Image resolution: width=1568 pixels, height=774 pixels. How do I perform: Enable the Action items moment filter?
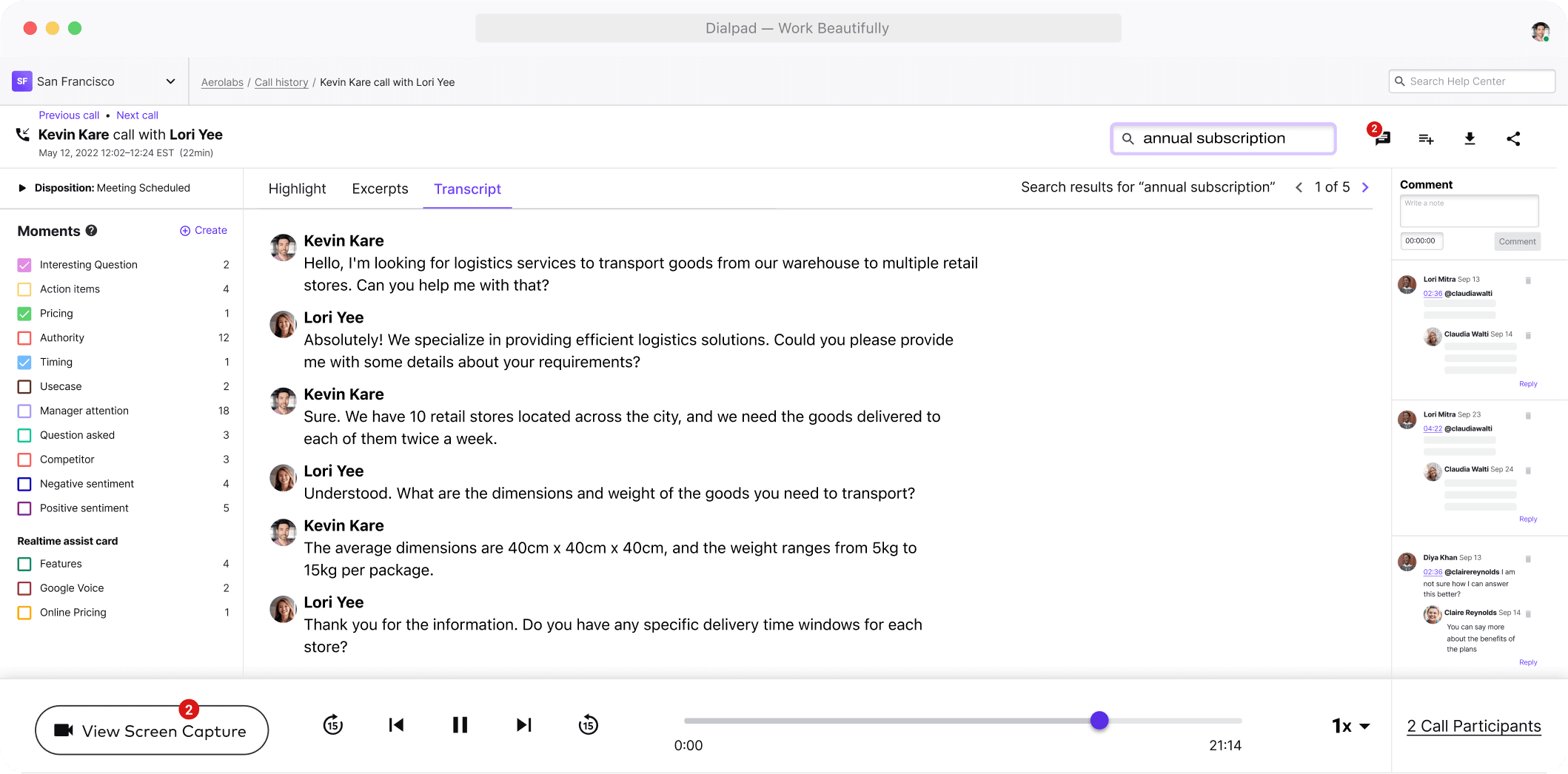pos(24,289)
